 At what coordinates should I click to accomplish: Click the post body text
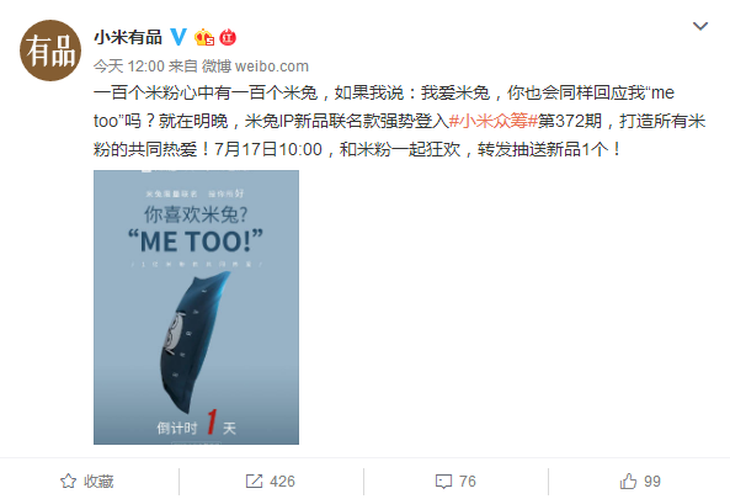pyautogui.click(x=399, y=121)
